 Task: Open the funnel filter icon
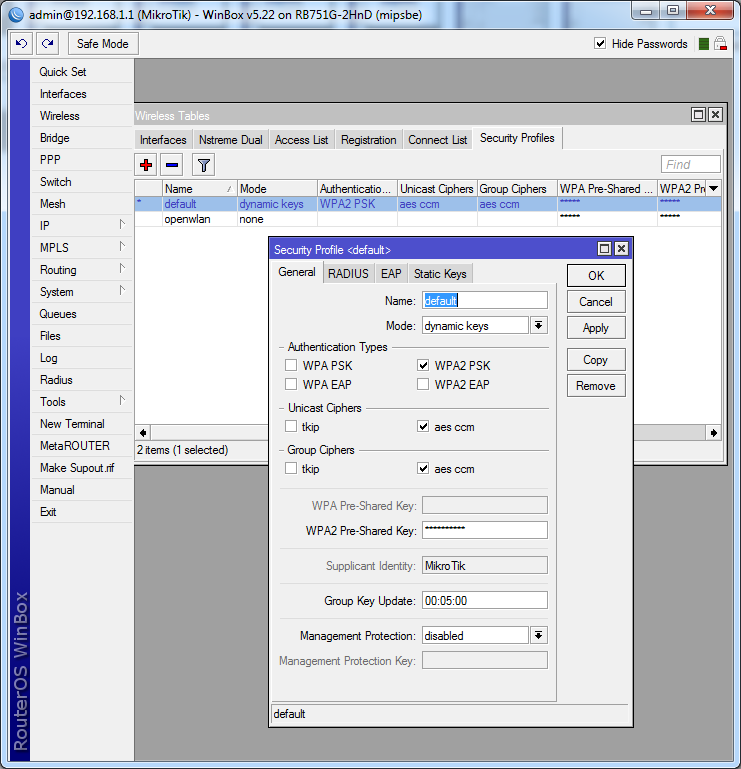click(204, 165)
